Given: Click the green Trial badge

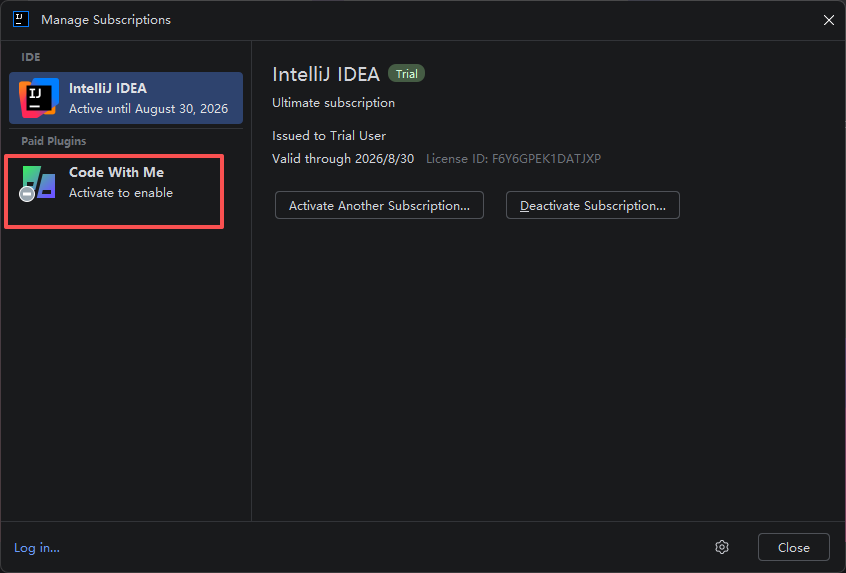Looking at the screenshot, I should pos(406,74).
